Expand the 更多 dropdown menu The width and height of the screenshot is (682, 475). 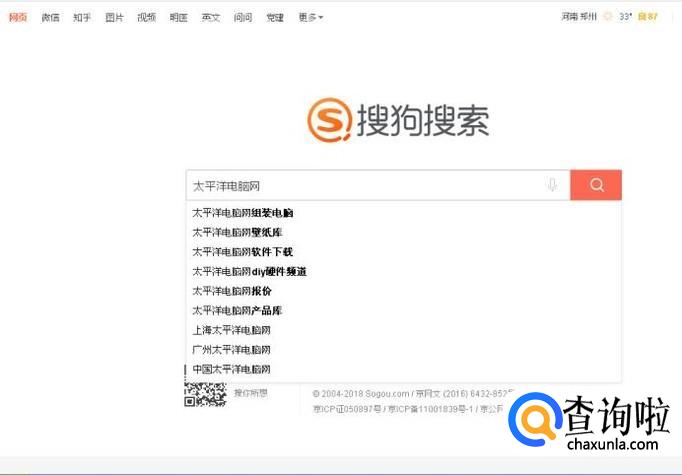pyautogui.click(x=311, y=17)
